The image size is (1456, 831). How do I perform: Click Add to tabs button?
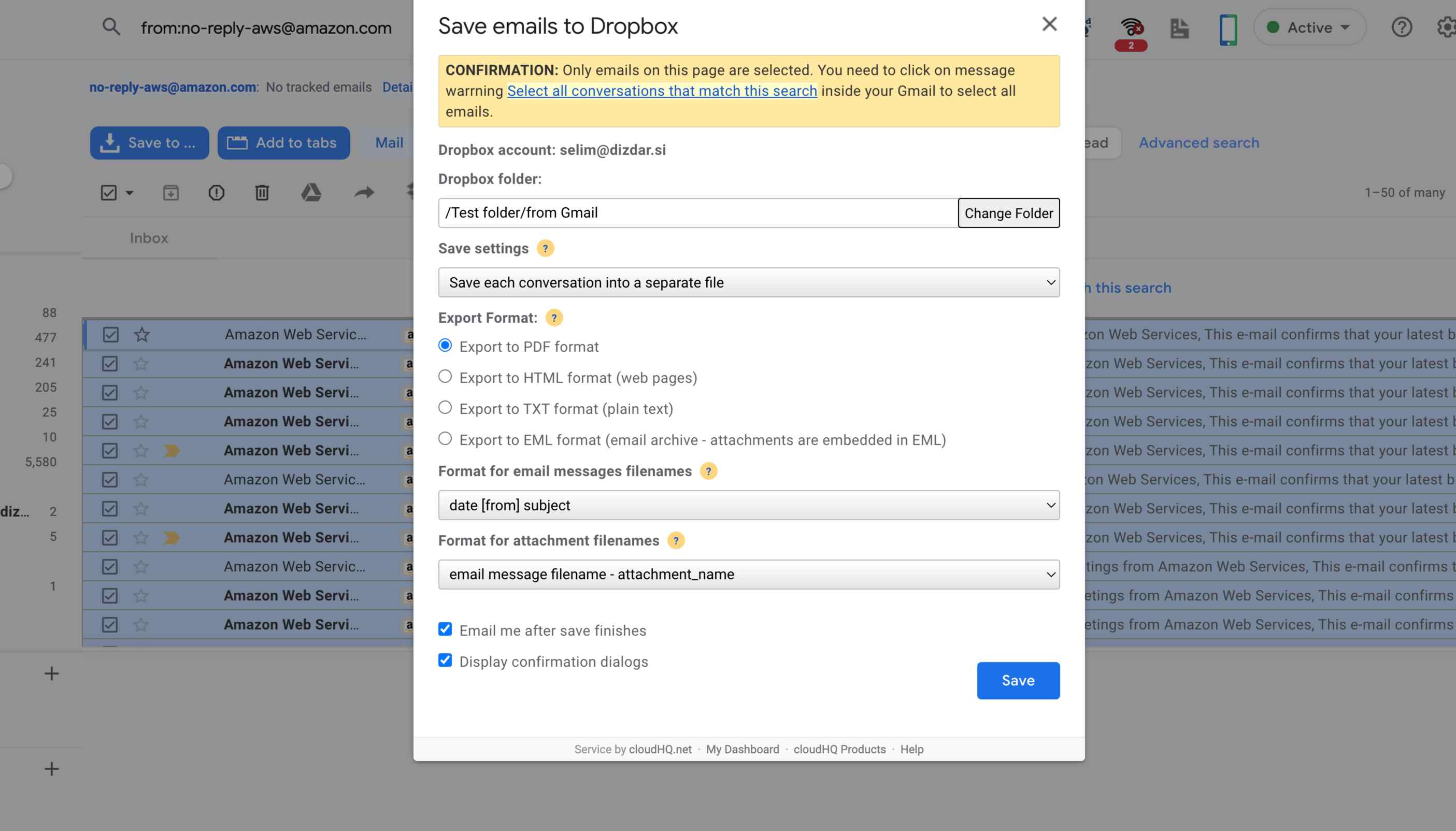283,142
